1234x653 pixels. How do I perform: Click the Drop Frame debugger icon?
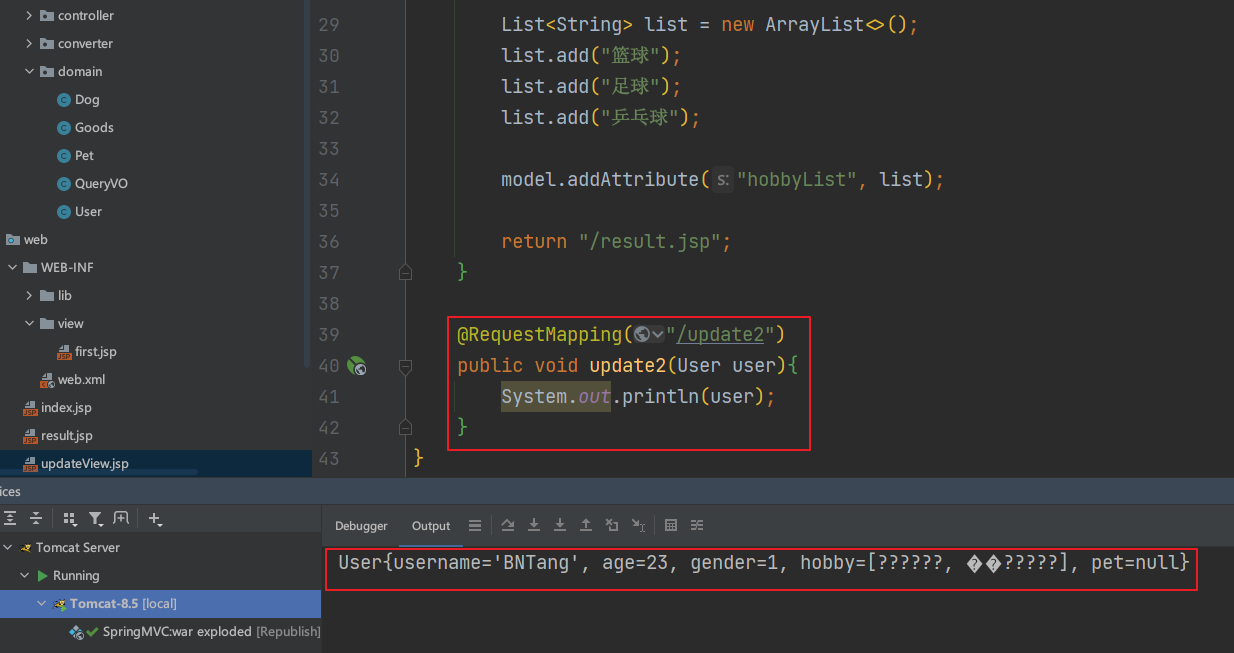612,525
